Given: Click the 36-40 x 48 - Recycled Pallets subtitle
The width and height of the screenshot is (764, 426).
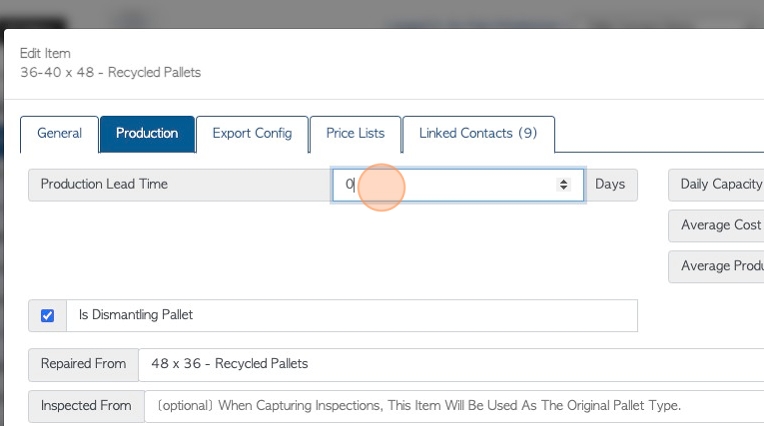Looking at the screenshot, I should [111, 73].
